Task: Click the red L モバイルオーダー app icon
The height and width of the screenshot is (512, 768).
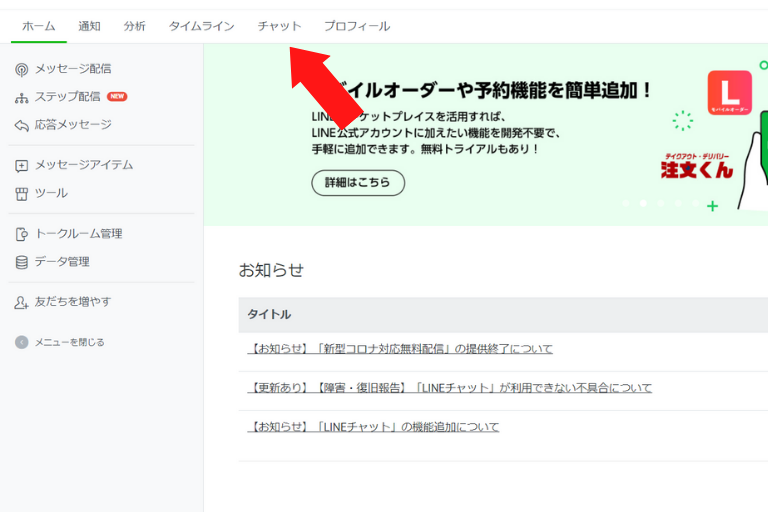Action: (x=729, y=93)
